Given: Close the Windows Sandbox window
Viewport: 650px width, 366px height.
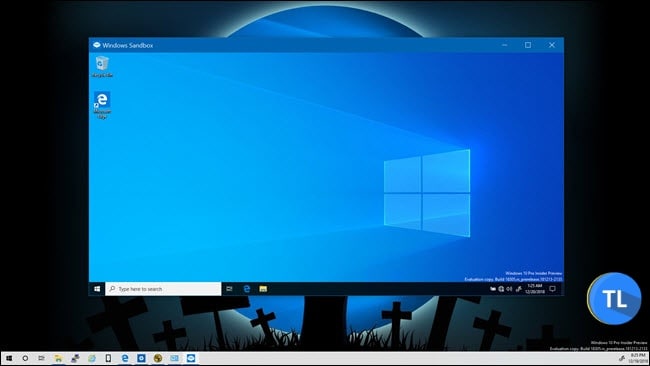Looking at the screenshot, I should point(552,45).
